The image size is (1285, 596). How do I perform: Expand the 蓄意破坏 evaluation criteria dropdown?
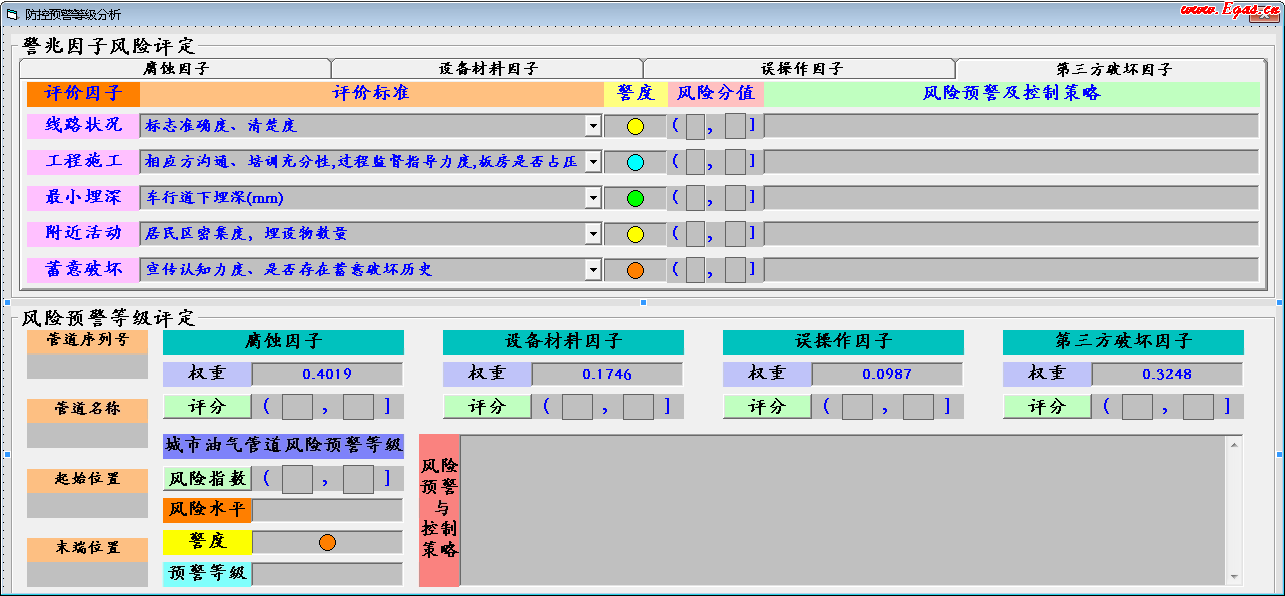pos(592,270)
